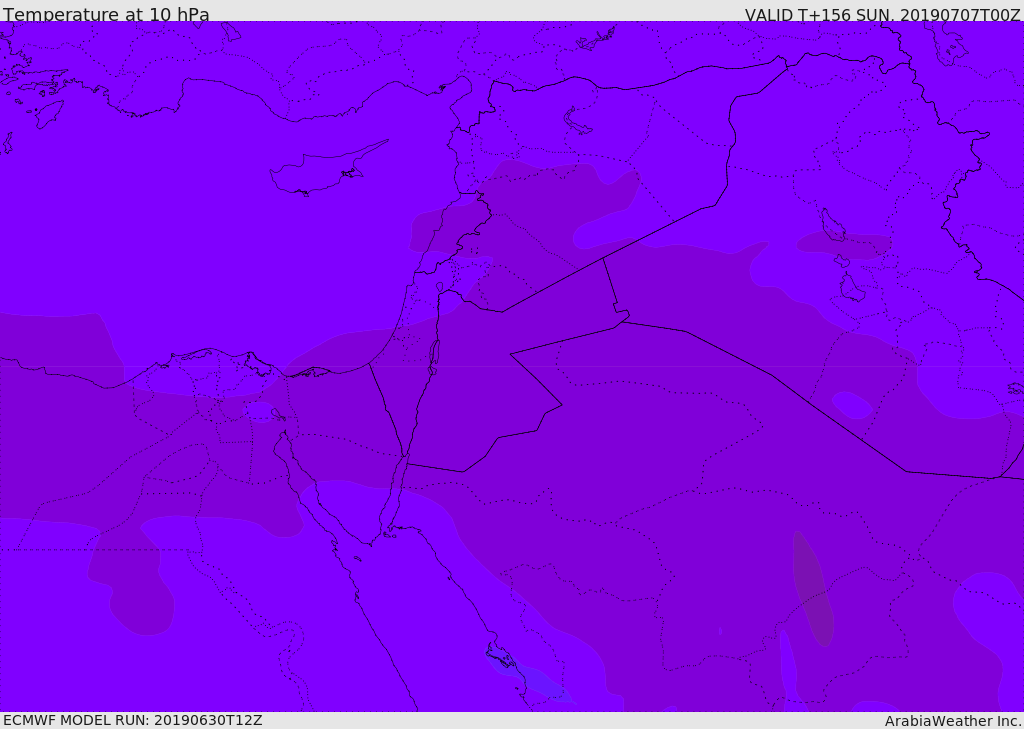Click the 'ECMWF MODEL RUN: 20190630T12Z' text
This screenshot has width=1024, height=729.
point(133,720)
